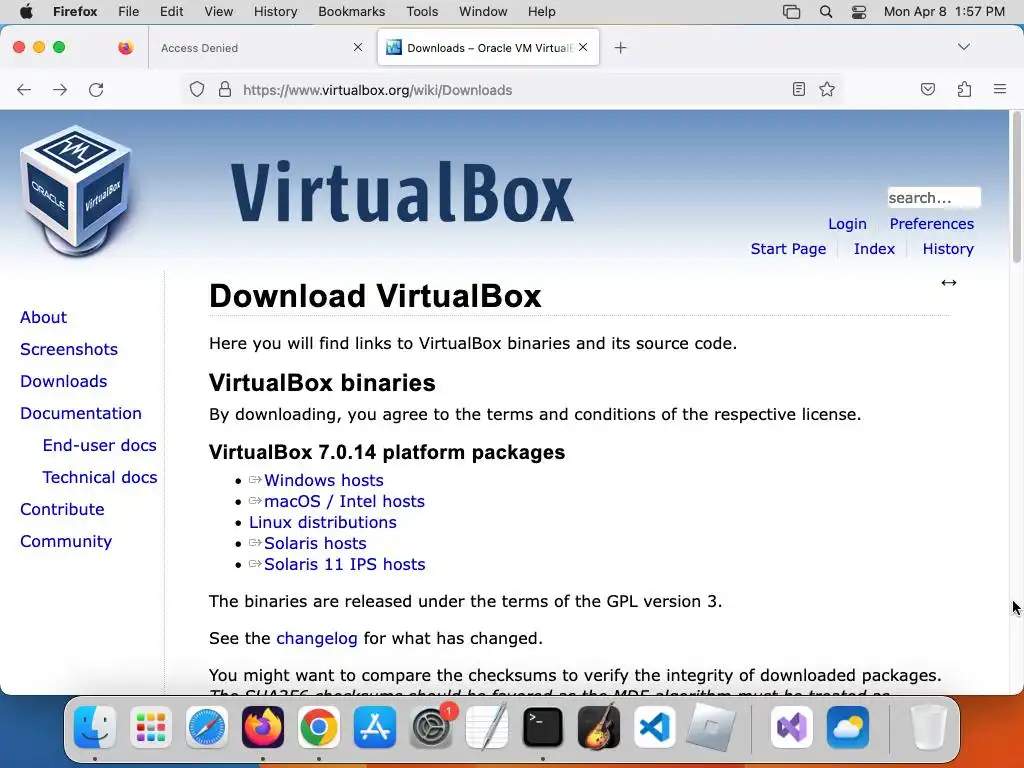View site security padlock info
Viewport: 1024px width, 768px height.
pyautogui.click(x=225, y=89)
